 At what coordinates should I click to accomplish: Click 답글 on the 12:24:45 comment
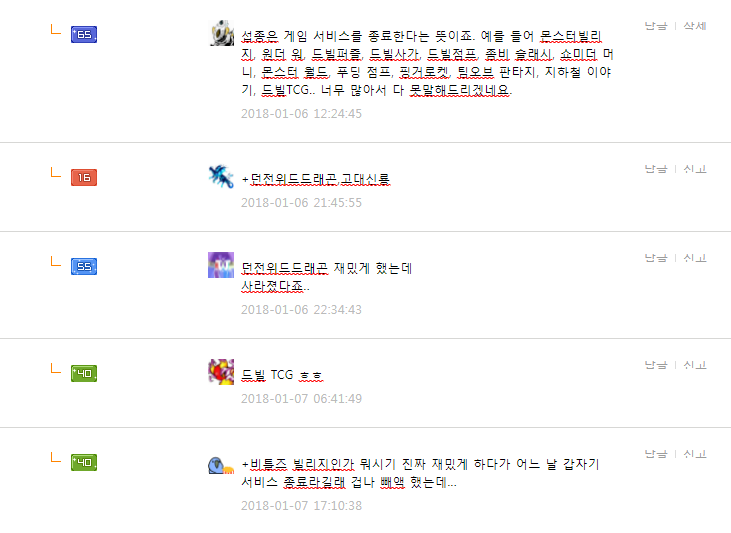point(656,26)
